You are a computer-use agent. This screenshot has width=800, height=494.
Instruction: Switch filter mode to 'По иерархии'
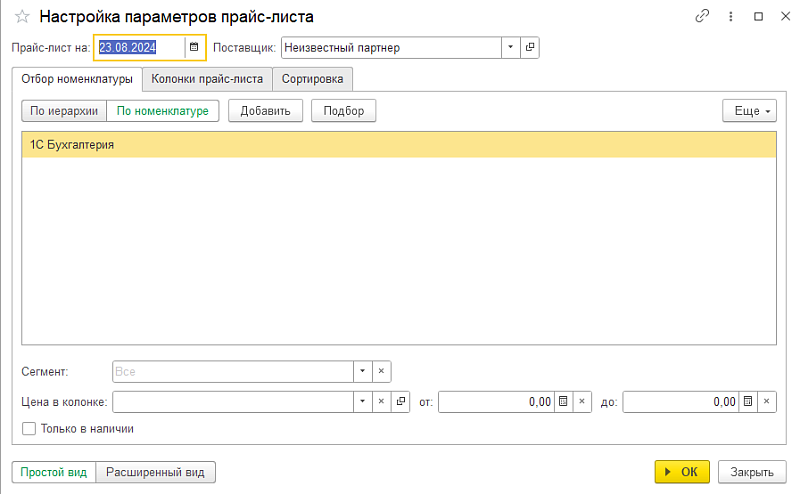pos(64,111)
